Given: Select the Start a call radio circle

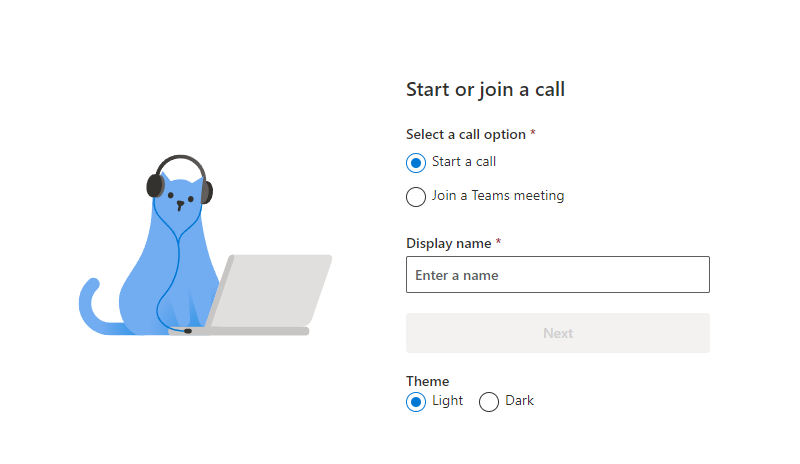Looking at the screenshot, I should coord(416,163).
